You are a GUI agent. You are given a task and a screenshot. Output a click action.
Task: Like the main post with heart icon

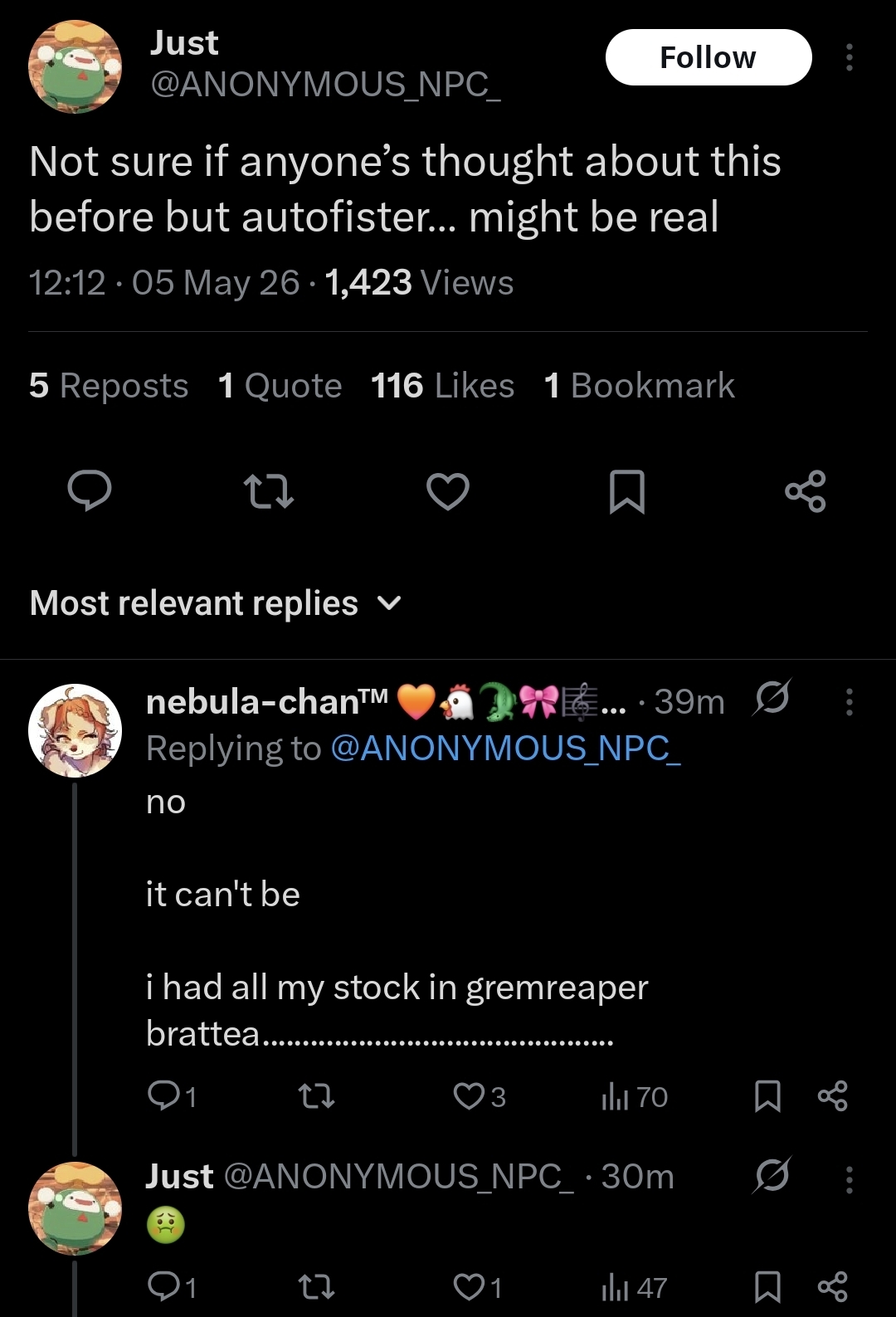(x=448, y=491)
